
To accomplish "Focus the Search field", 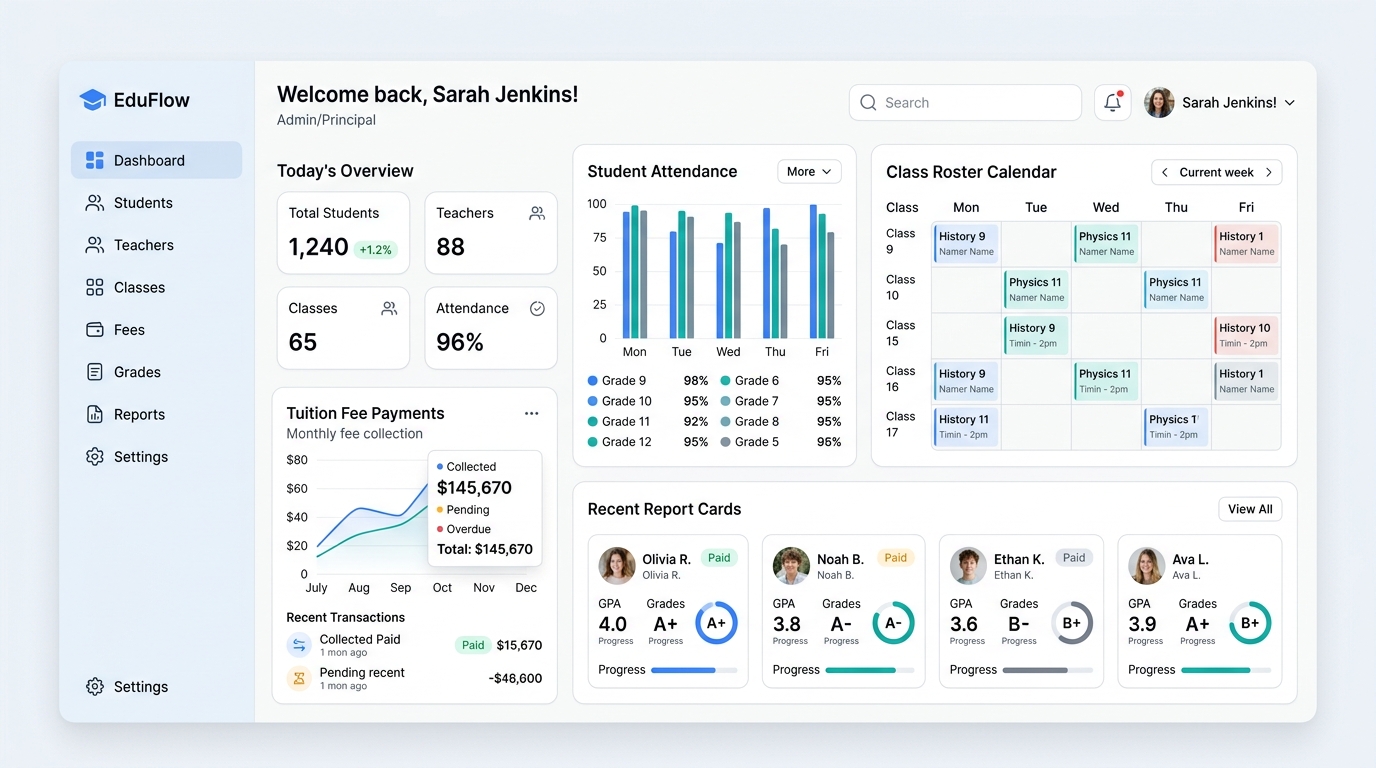I will [965, 102].
